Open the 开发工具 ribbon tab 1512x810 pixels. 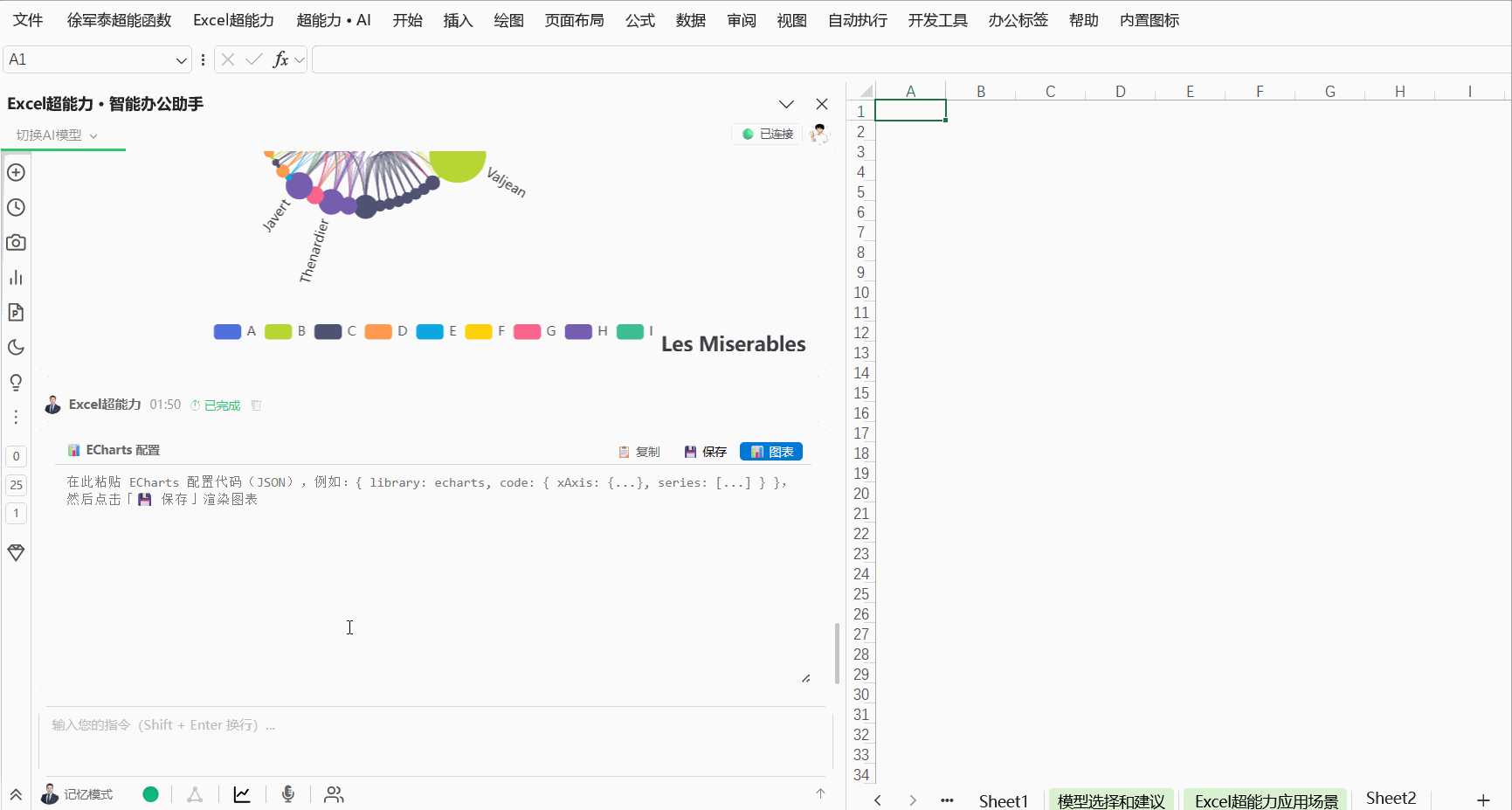pos(937,20)
